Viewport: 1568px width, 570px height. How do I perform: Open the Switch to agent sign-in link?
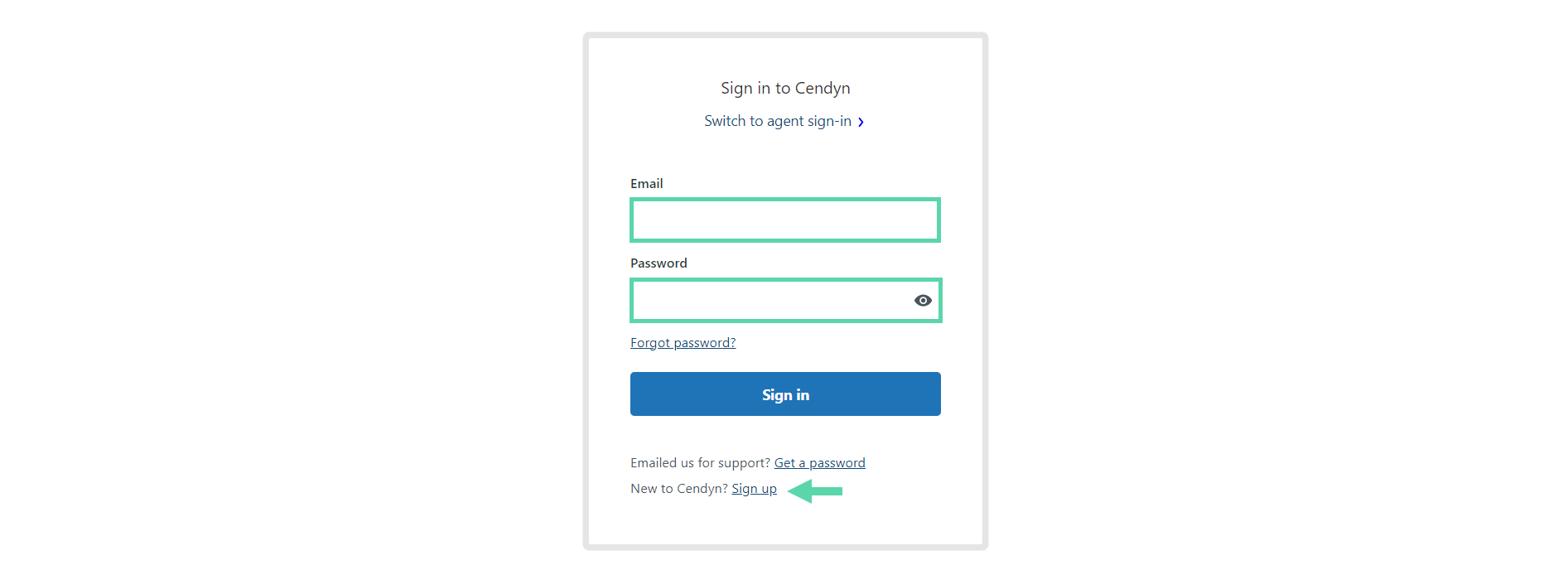pyautogui.click(x=778, y=121)
